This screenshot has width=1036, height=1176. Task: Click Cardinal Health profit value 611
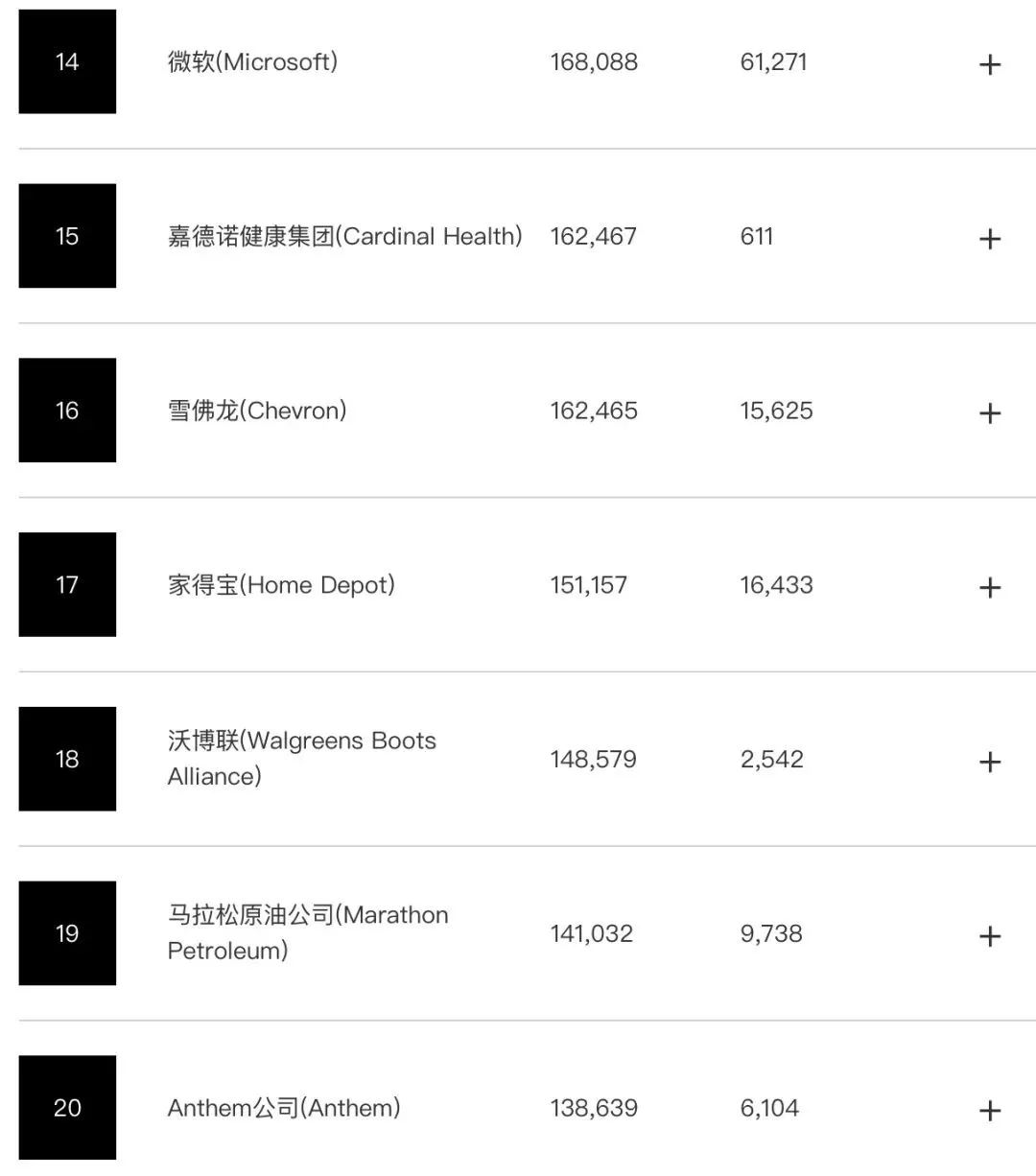coord(757,236)
